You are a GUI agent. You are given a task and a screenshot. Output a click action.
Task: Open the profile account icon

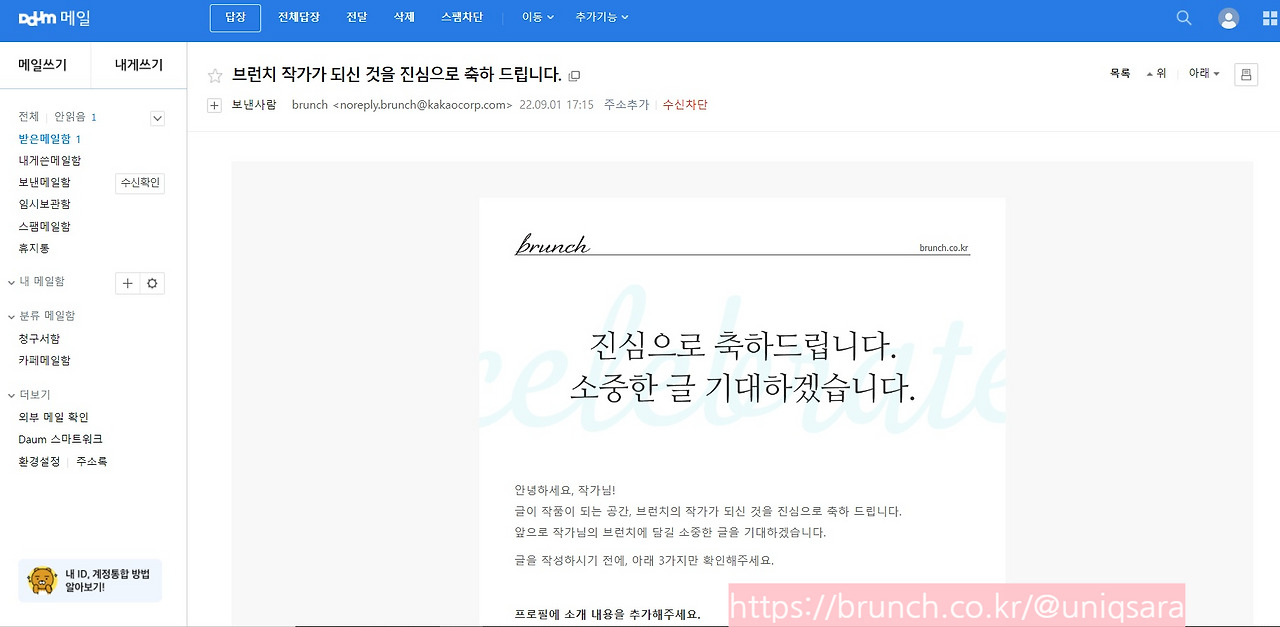(1228, 17)
